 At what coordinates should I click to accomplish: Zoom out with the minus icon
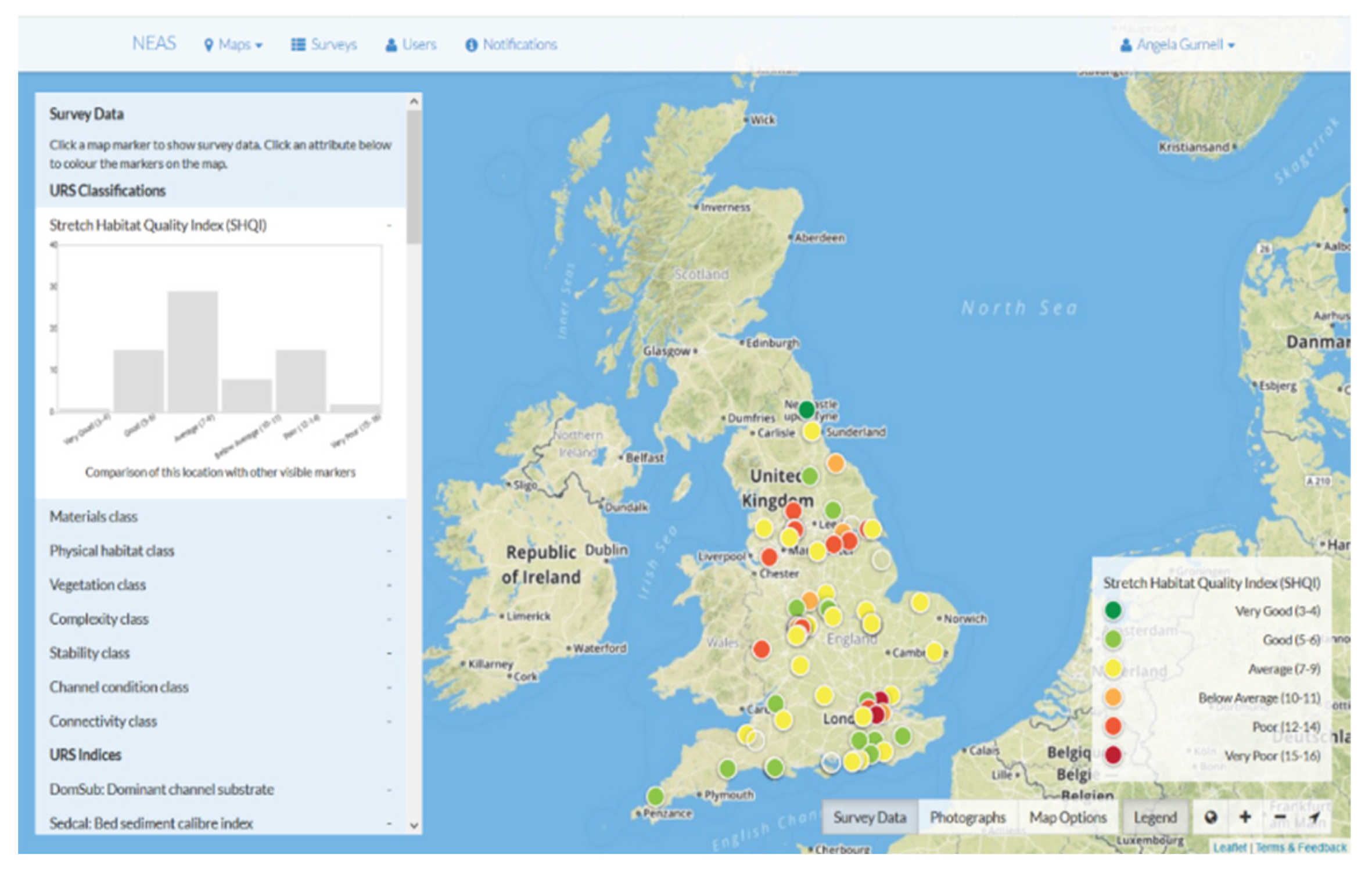[1280, 817]
